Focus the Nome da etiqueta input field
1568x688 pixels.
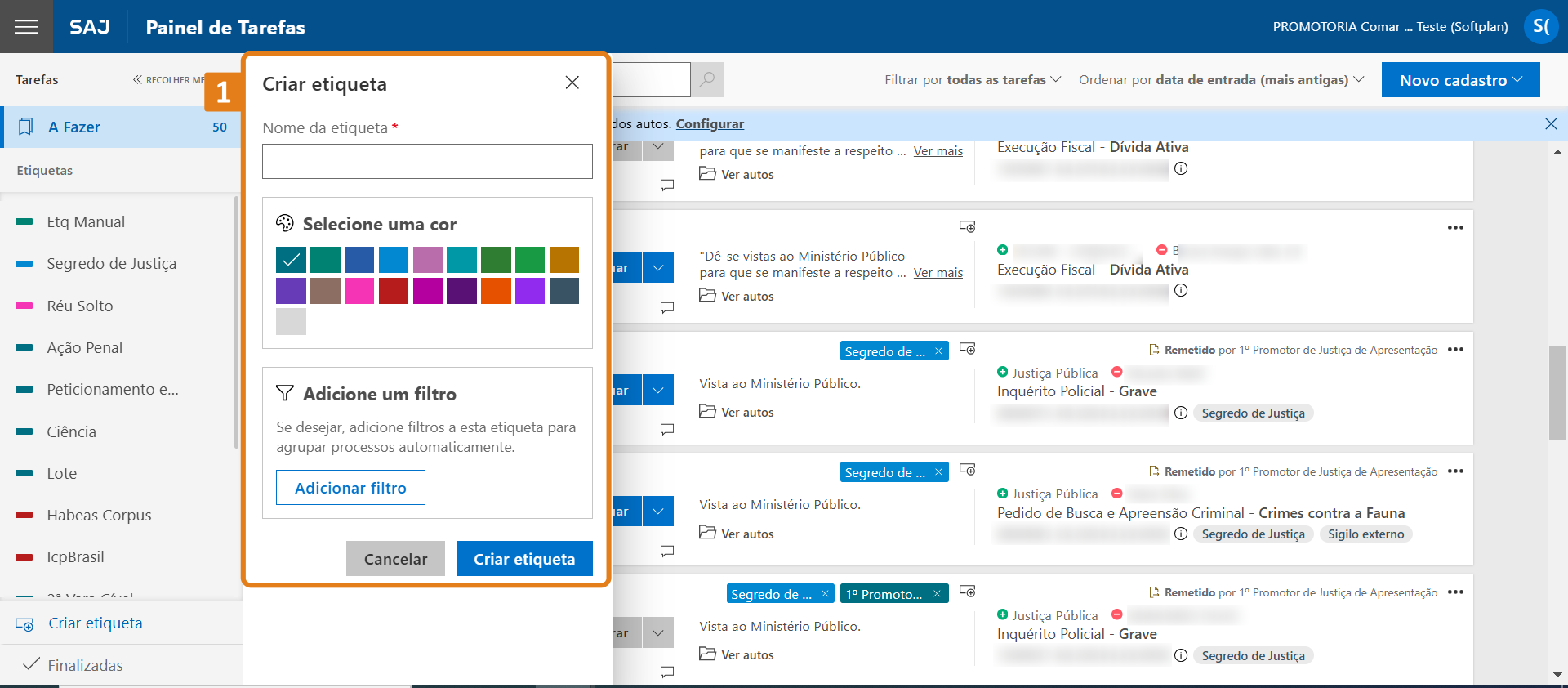tap(427, 162)
